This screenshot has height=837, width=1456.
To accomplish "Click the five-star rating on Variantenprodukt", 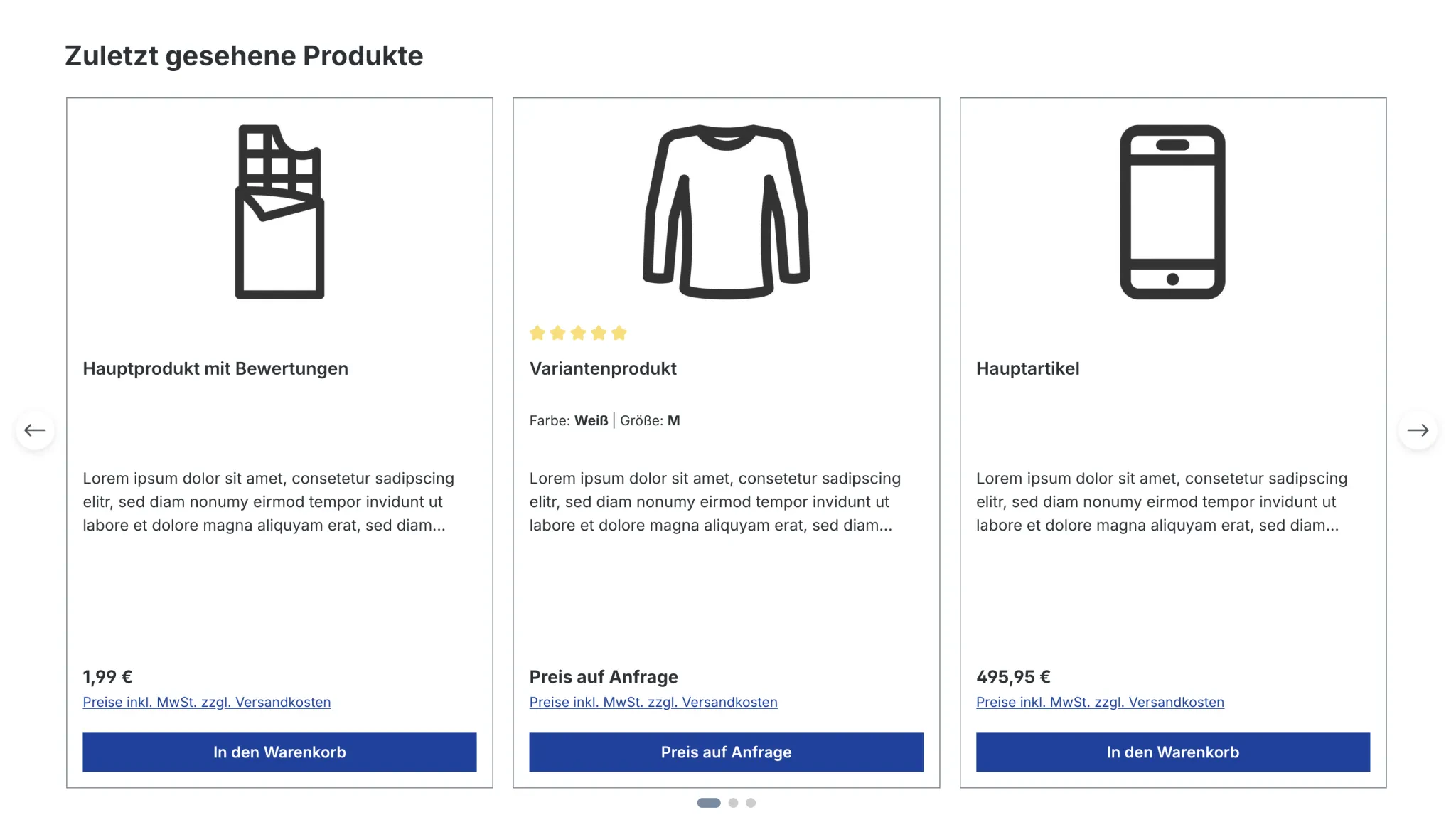I will click(578, 333).
